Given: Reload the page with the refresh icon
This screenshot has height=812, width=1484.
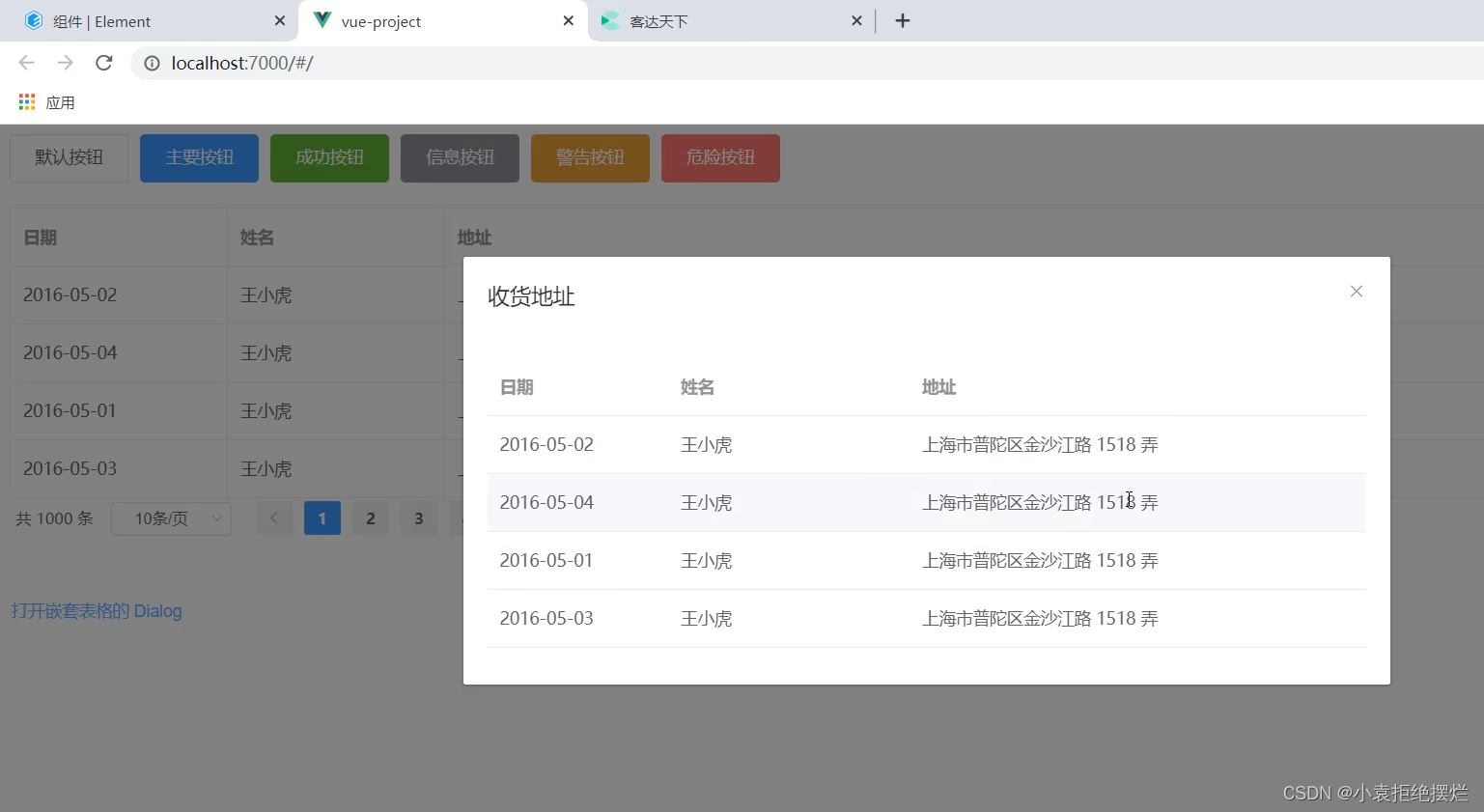Looking at the screenshot, I should (104, 63).
